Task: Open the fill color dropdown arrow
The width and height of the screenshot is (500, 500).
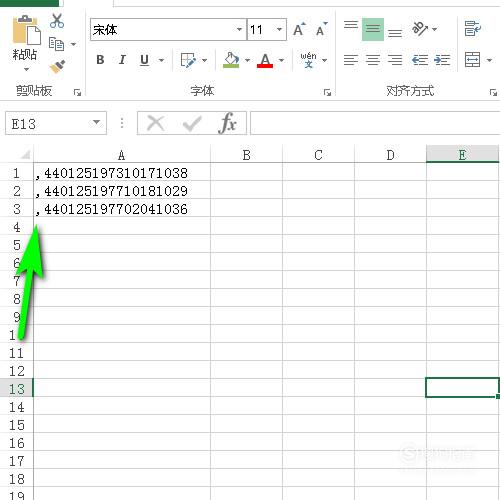Action: 247,60
